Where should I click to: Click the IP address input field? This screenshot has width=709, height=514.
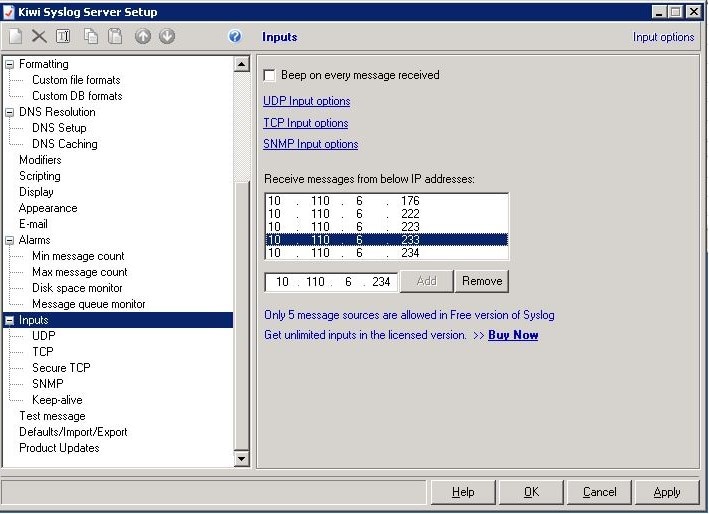[331, 282]
